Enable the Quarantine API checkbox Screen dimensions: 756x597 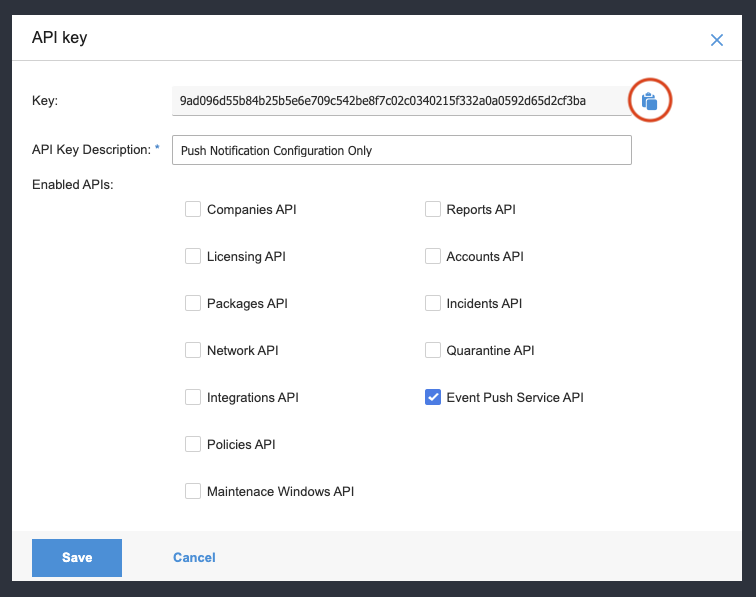pyautogui.click(x=433, y=351)
